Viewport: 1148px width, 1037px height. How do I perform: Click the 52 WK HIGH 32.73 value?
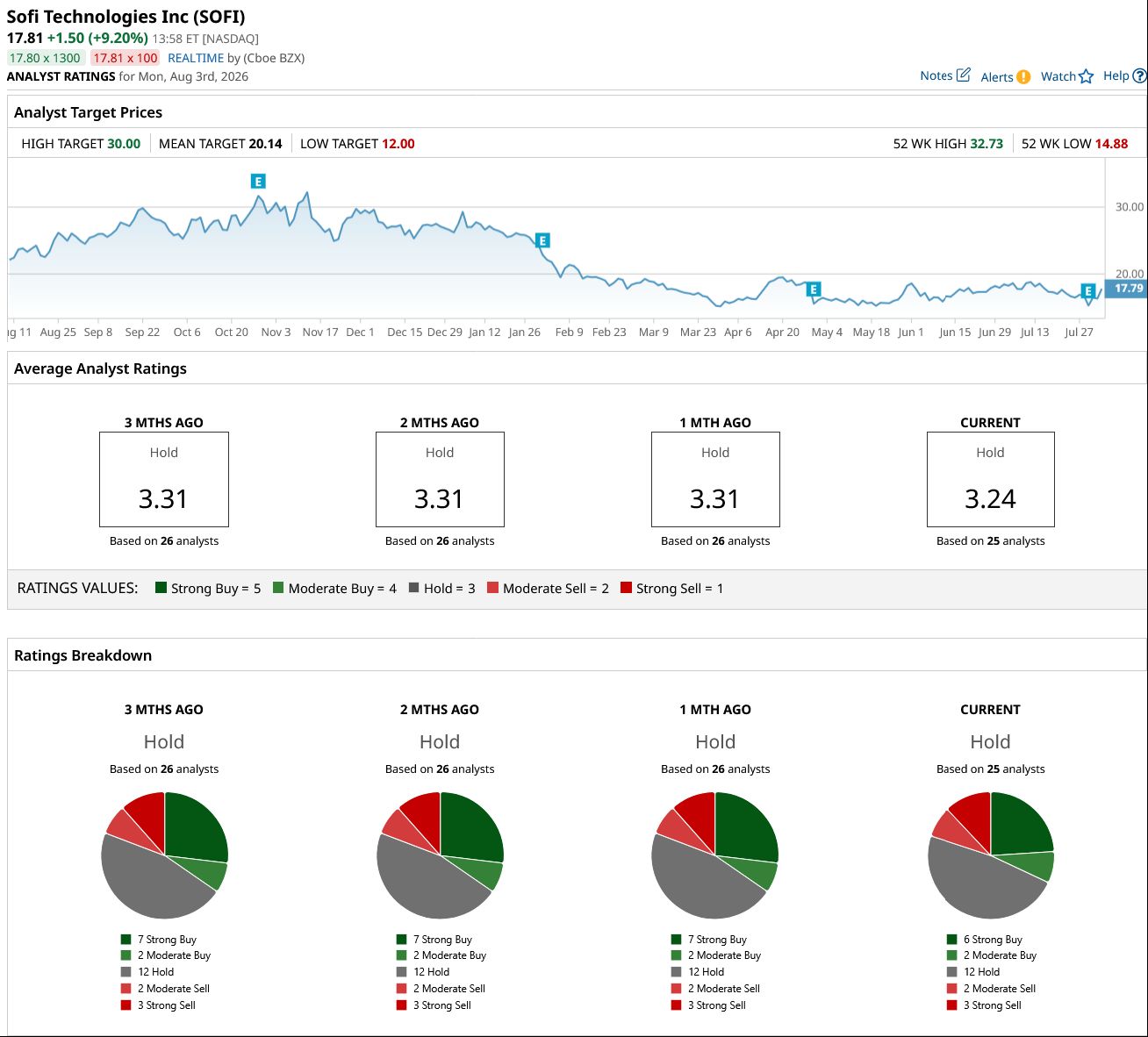[987, 144]
